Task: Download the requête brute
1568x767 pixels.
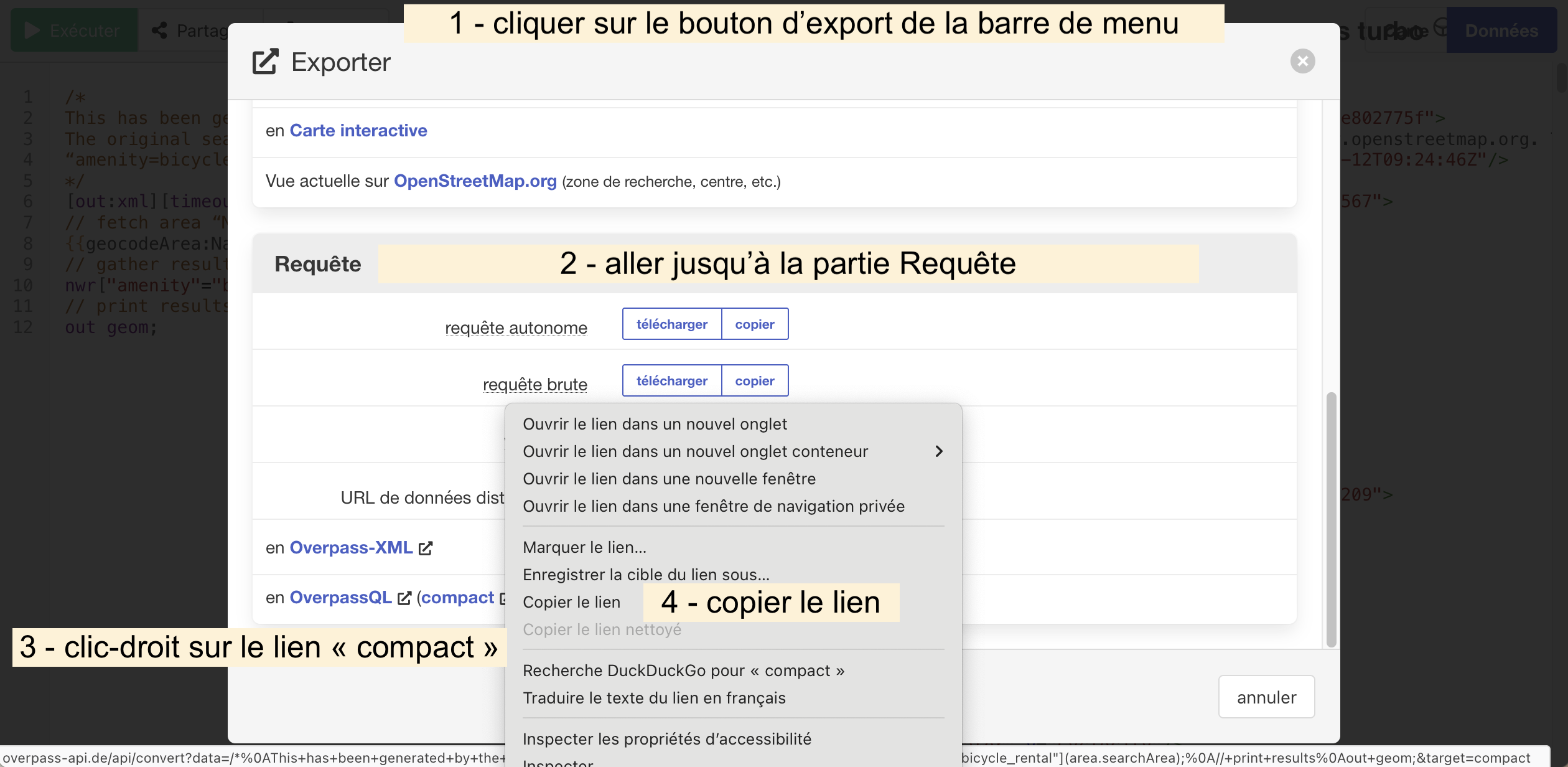Action: (672, 380)
